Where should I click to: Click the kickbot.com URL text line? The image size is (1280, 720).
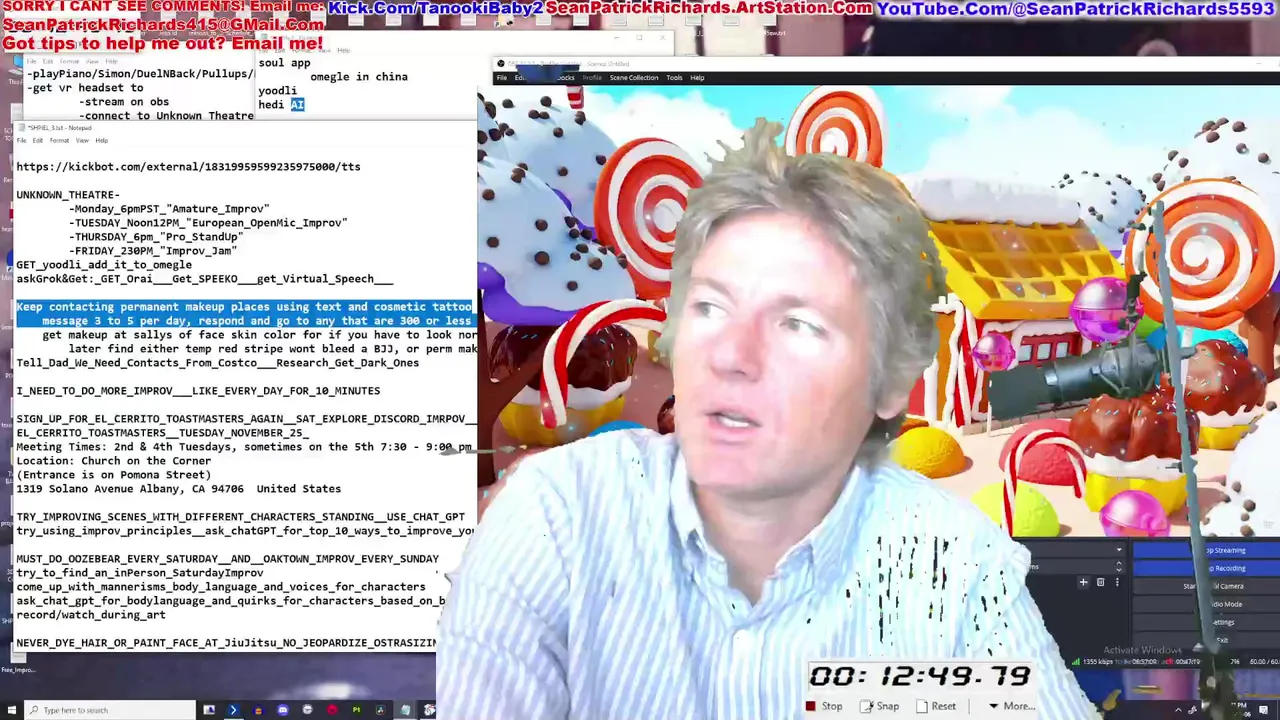(188, 167)
